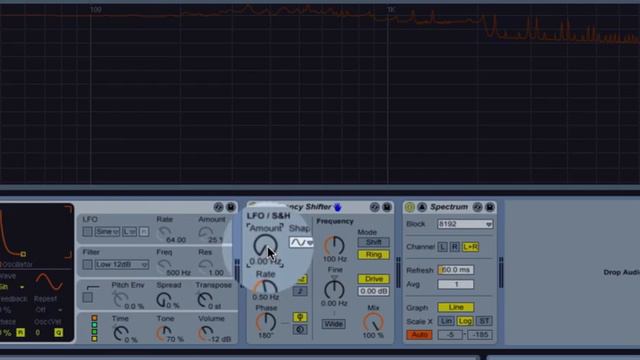The height and width of the screenshot is (360, 640).
Task: Click the orange Auto range button
Action: (419, 335)
